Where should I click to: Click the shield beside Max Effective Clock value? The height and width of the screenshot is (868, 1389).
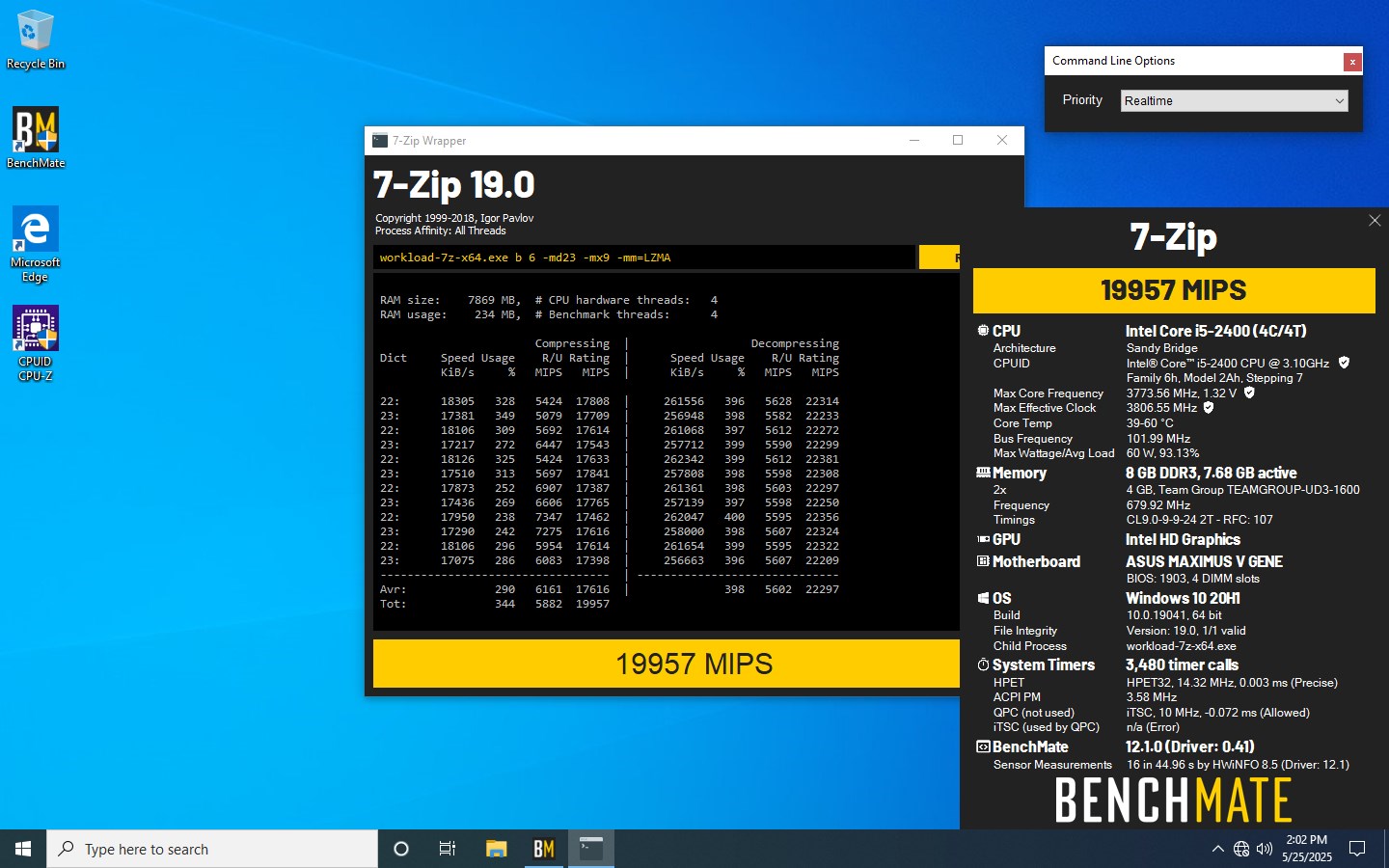tap(1209, 408)
